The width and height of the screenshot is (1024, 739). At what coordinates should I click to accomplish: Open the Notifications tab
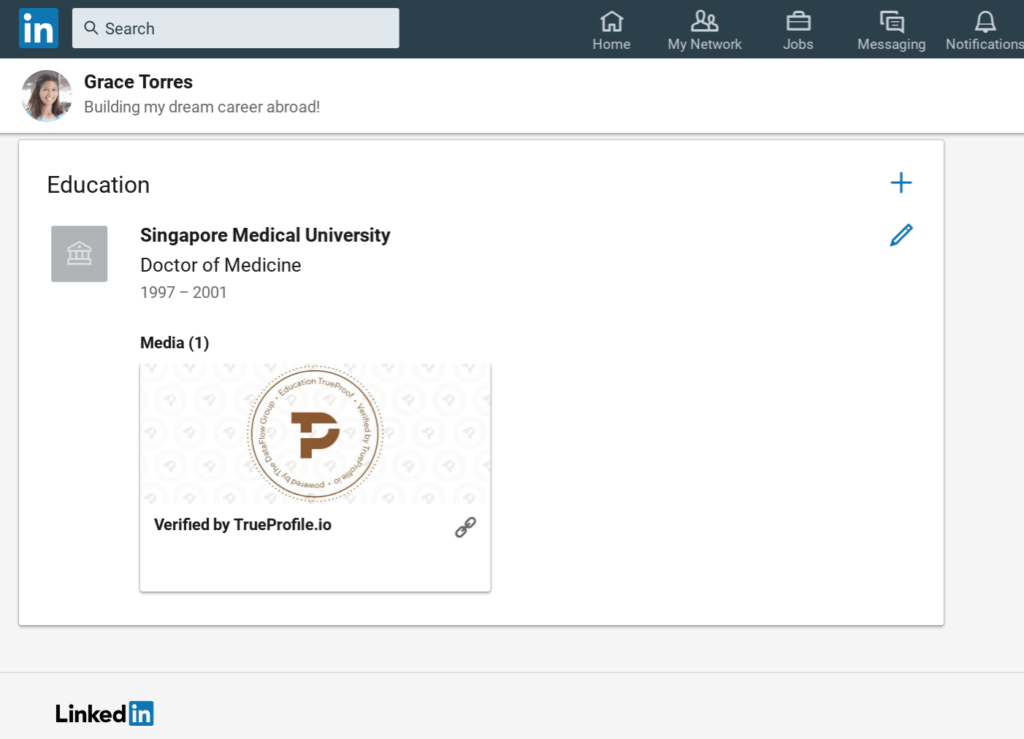(x=985, y=31)
